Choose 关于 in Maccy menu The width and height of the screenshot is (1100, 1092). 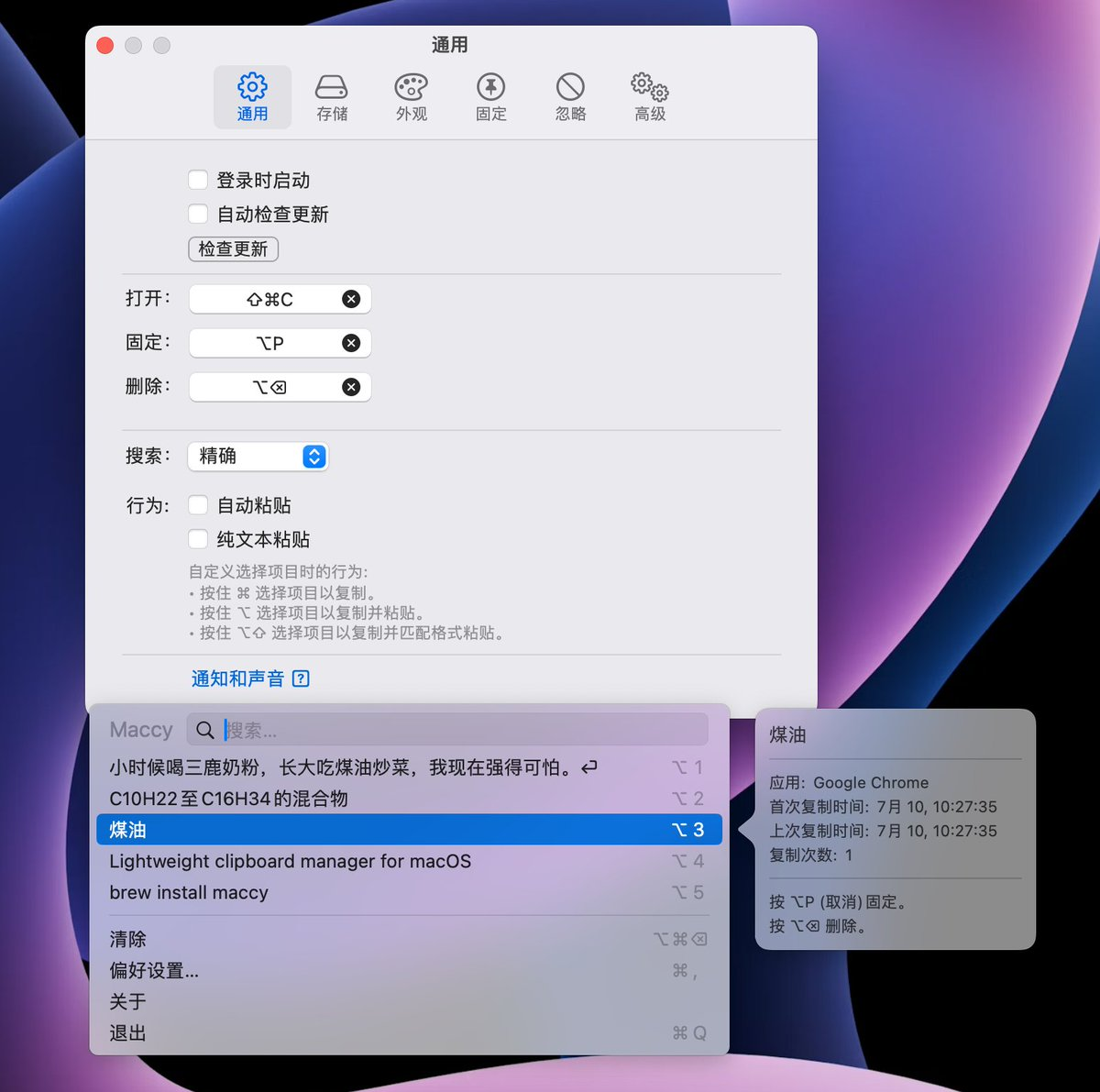tap(409, 1001)
